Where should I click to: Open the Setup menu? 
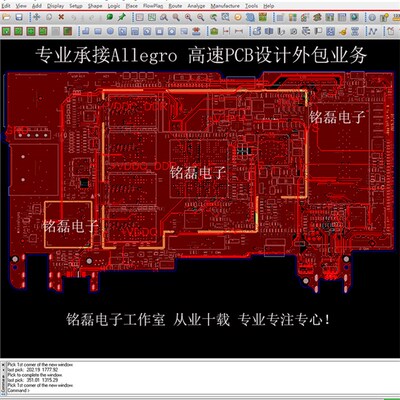[x=76, y=6]
